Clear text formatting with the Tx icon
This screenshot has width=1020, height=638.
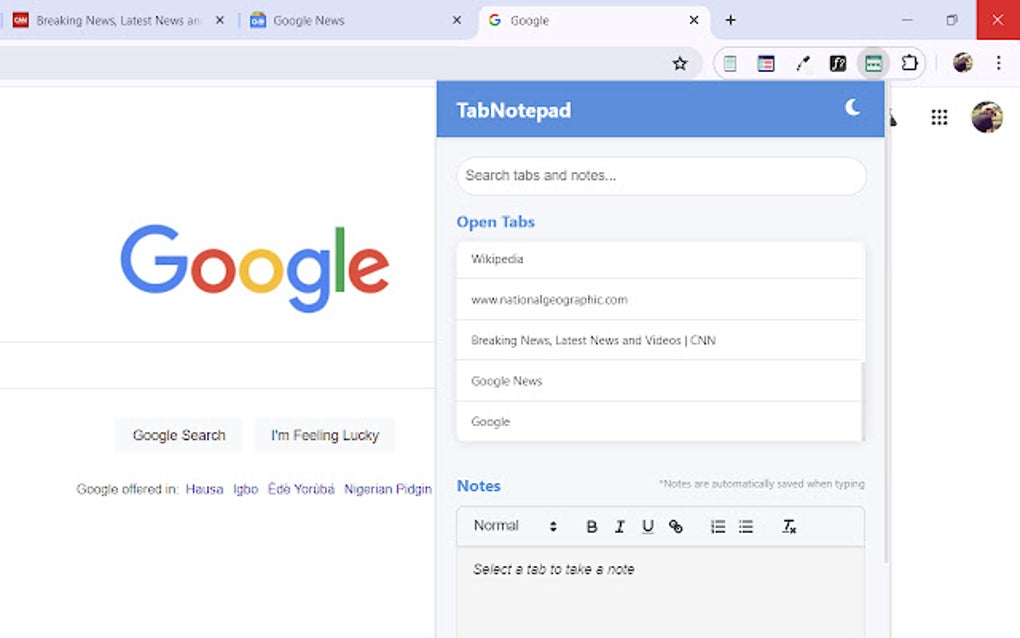point(789,526)
